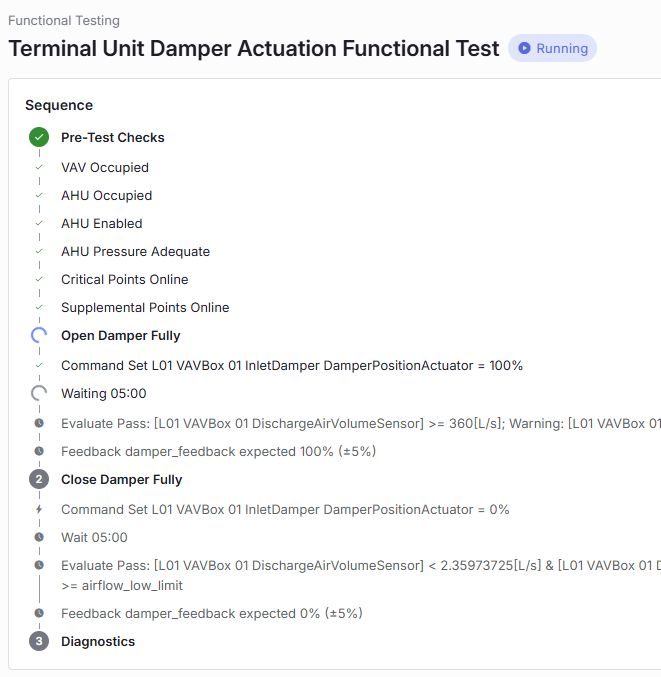Expand the Close Damper Fully section heading
The width and height of the screenshot is (661, 677).
(122, 479)
